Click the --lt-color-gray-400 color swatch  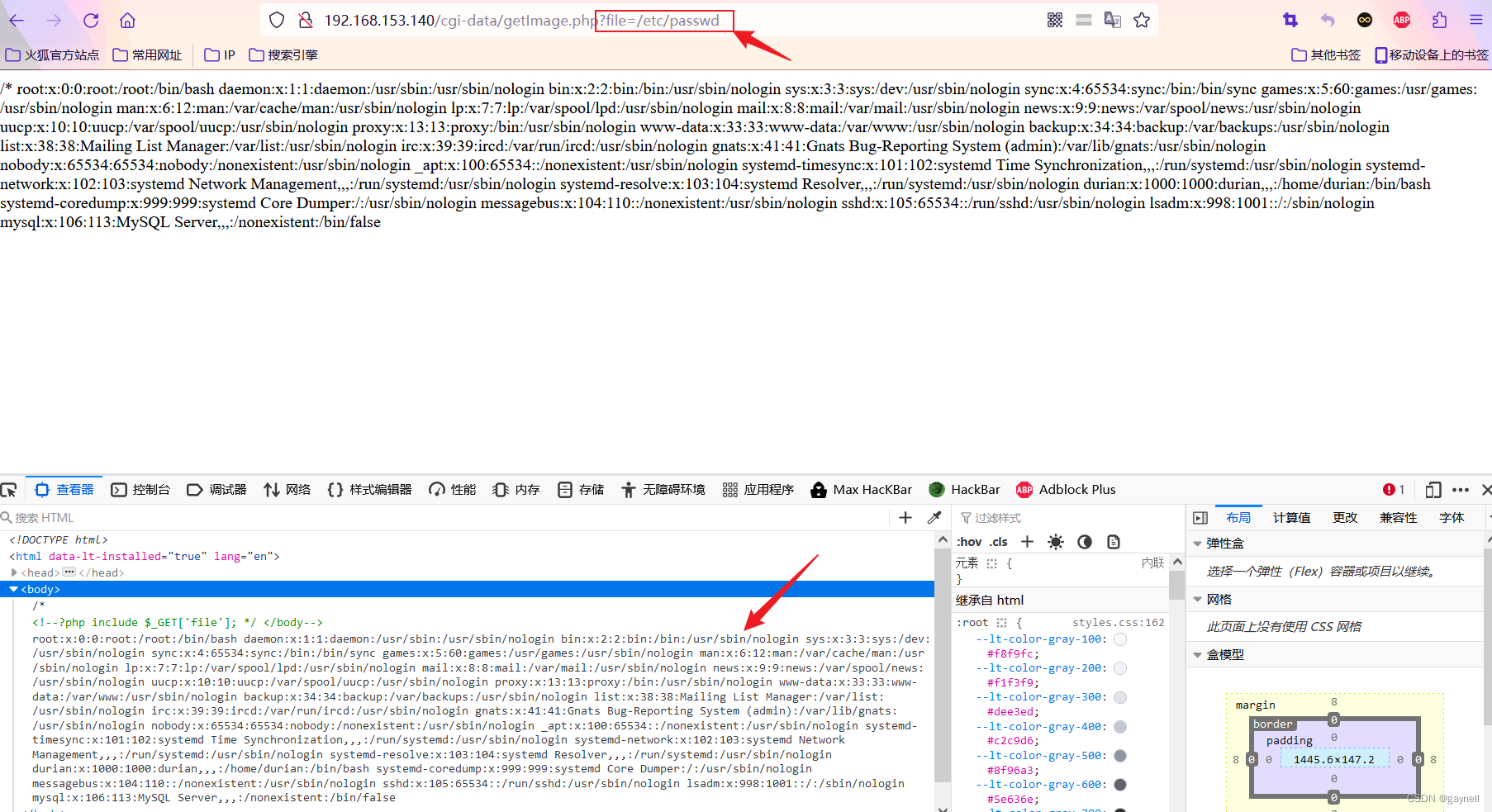coord(1120,727)
